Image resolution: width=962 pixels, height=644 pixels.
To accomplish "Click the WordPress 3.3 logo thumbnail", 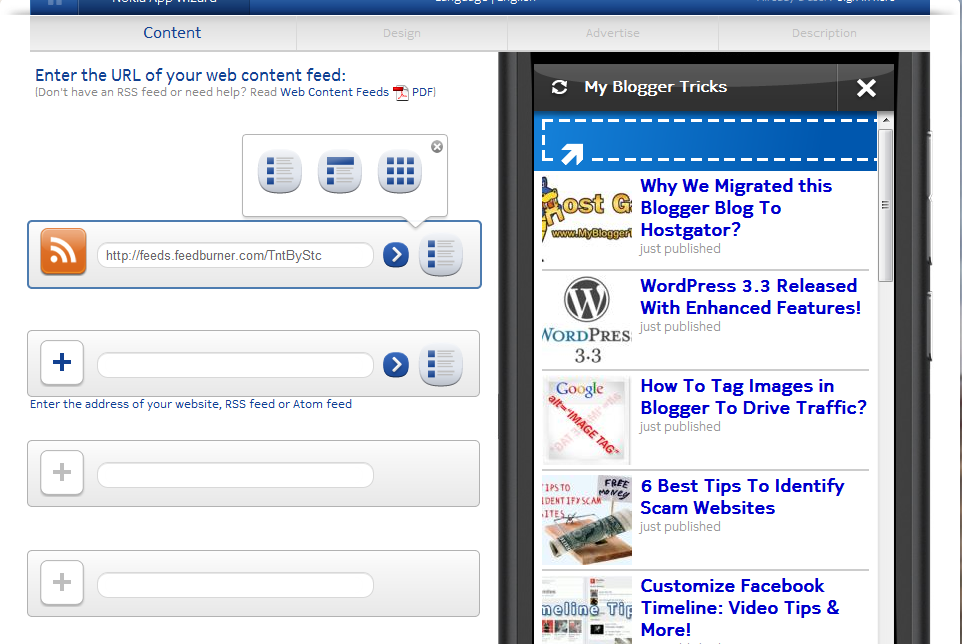I will (x=587, y=320).
